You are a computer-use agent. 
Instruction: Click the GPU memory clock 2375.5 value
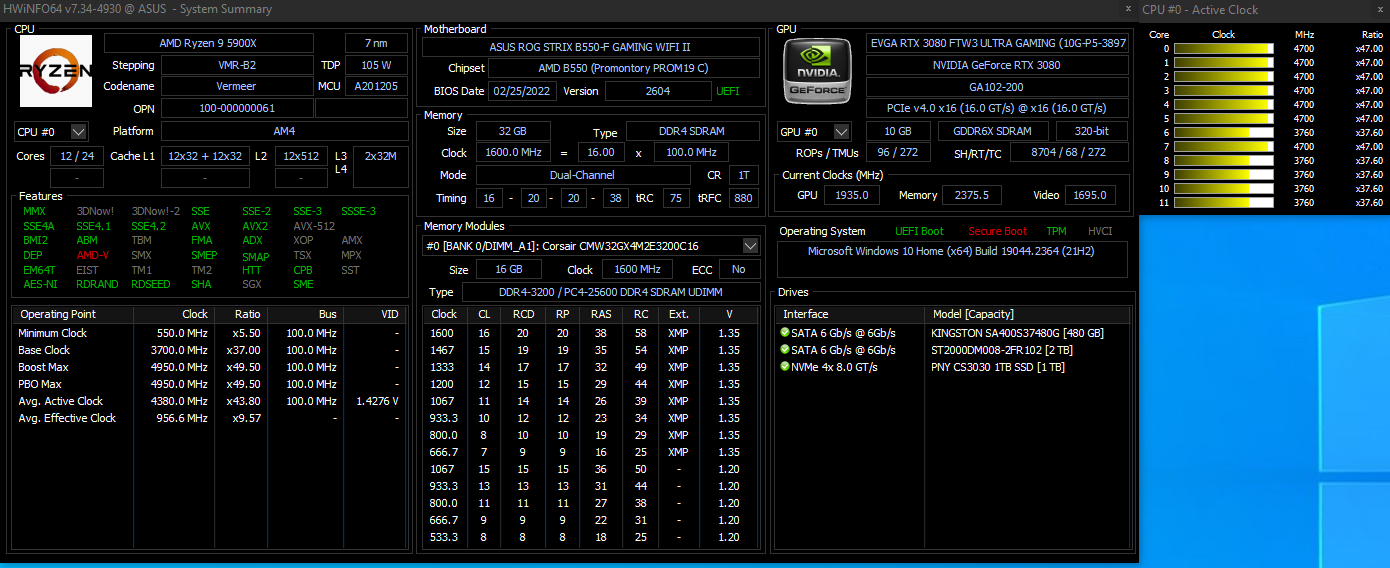pos(972,195)
